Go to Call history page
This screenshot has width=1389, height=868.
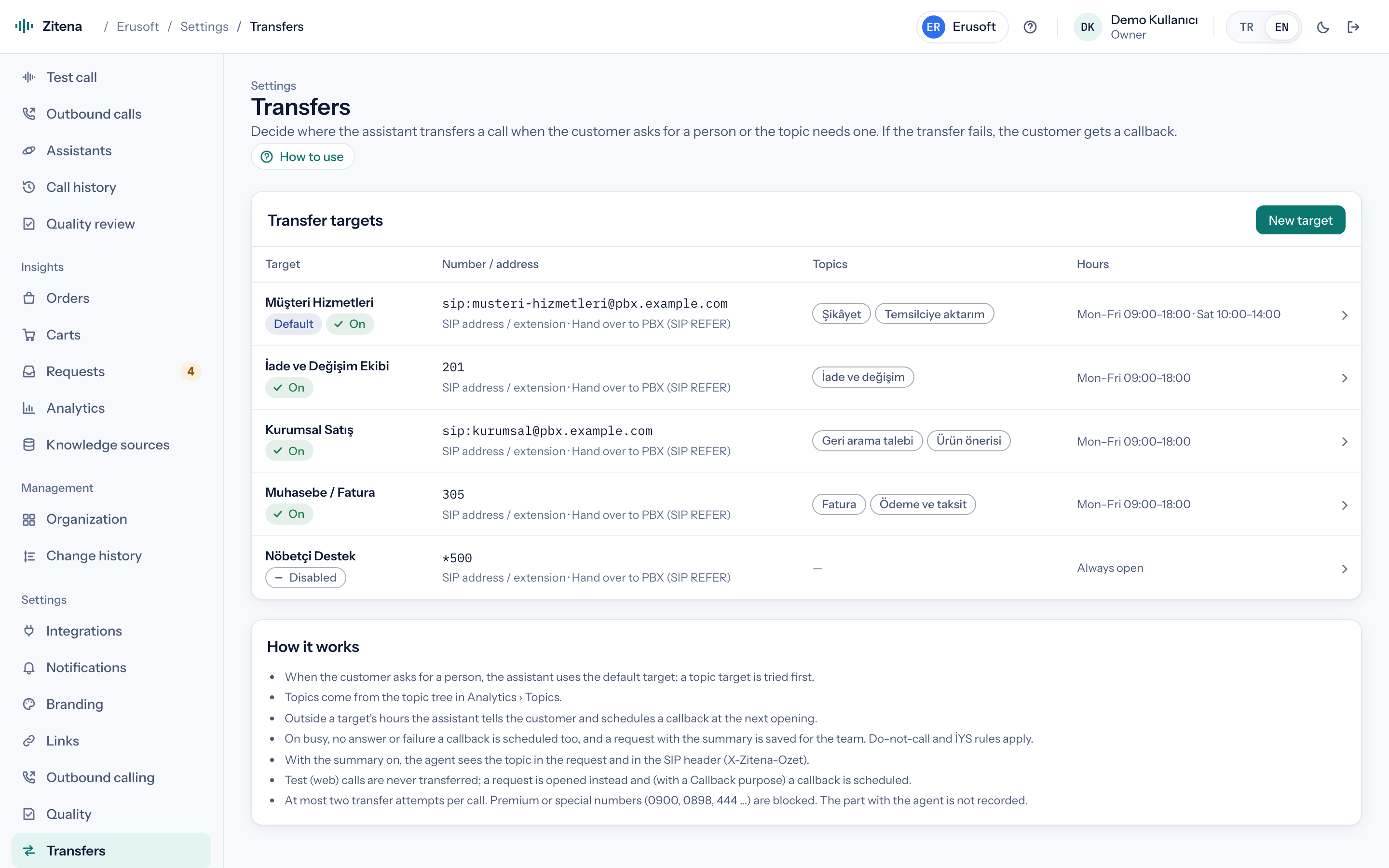111,187
